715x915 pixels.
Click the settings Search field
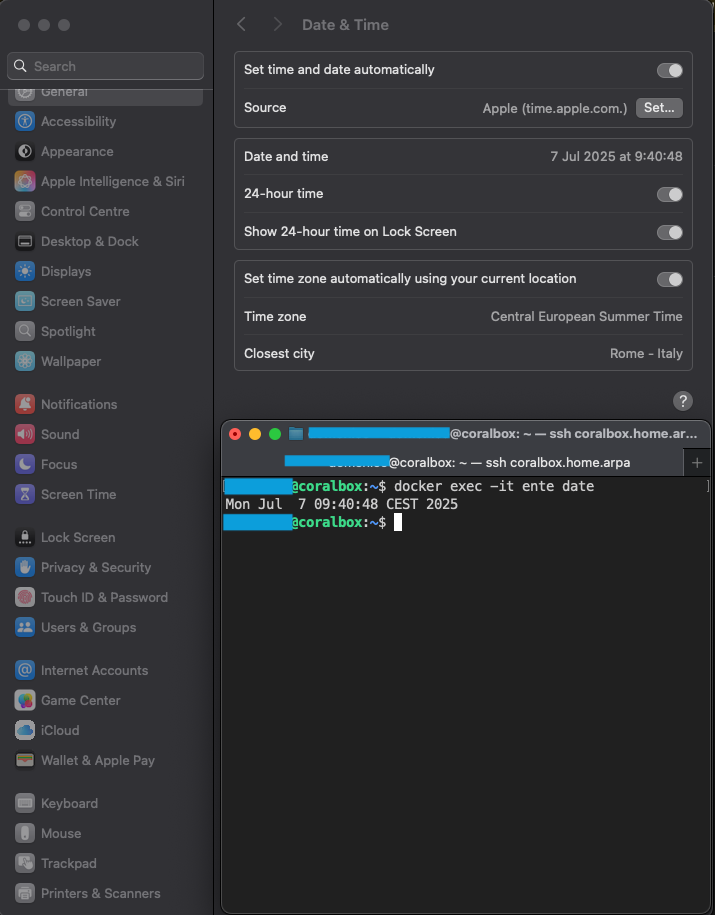[x=106, y=66]
